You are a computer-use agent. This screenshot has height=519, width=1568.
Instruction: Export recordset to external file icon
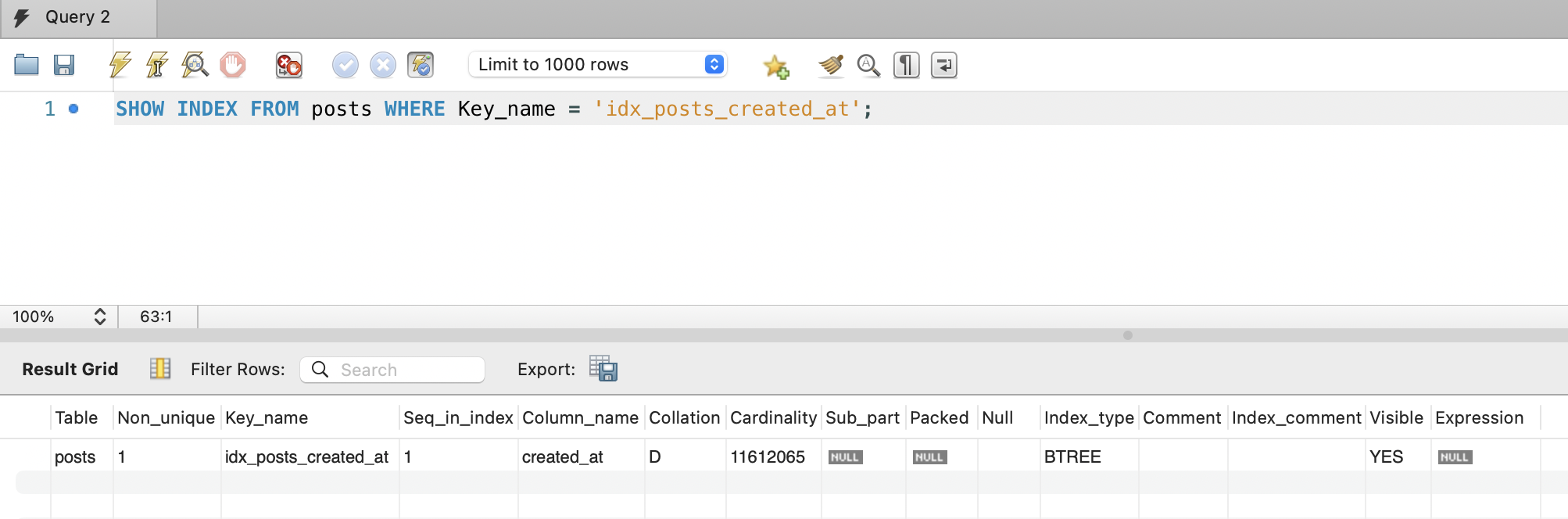click(x=603, y=368)
